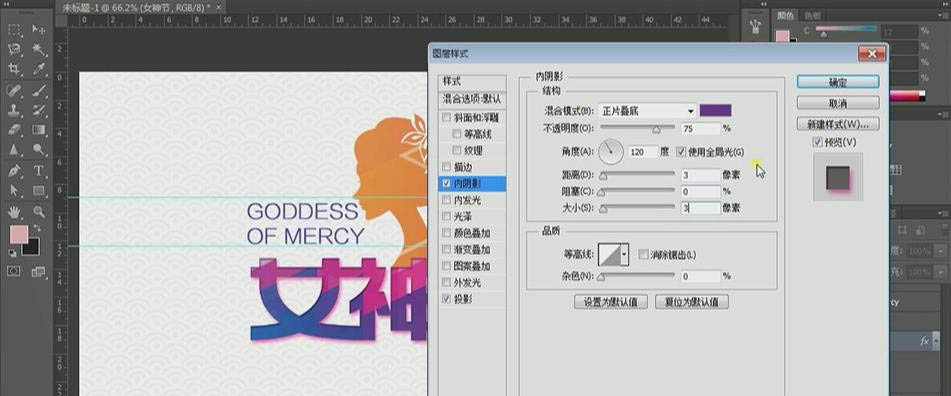Click the 不透明度 opacity slider track
This screenshot has width=951, height=396.
[x=637, y=128]
